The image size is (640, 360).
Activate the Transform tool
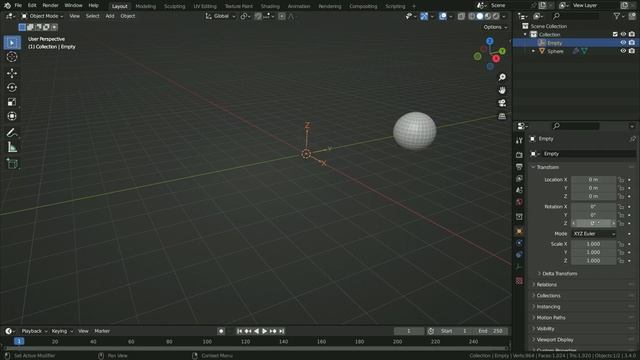[x=12, y=116]
